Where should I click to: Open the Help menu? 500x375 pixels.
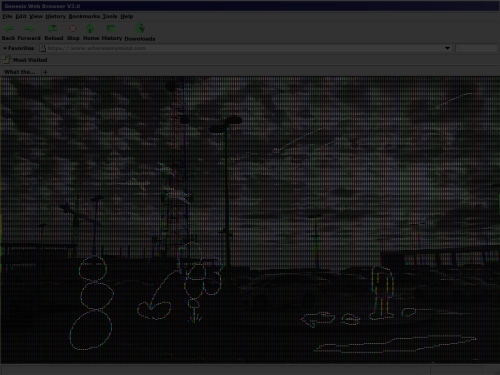click(127, 16)
